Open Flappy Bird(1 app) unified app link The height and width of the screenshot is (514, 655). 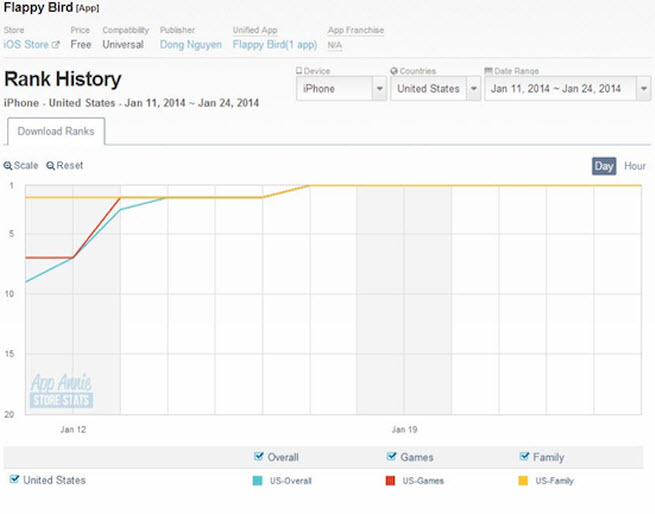[275, 45]
